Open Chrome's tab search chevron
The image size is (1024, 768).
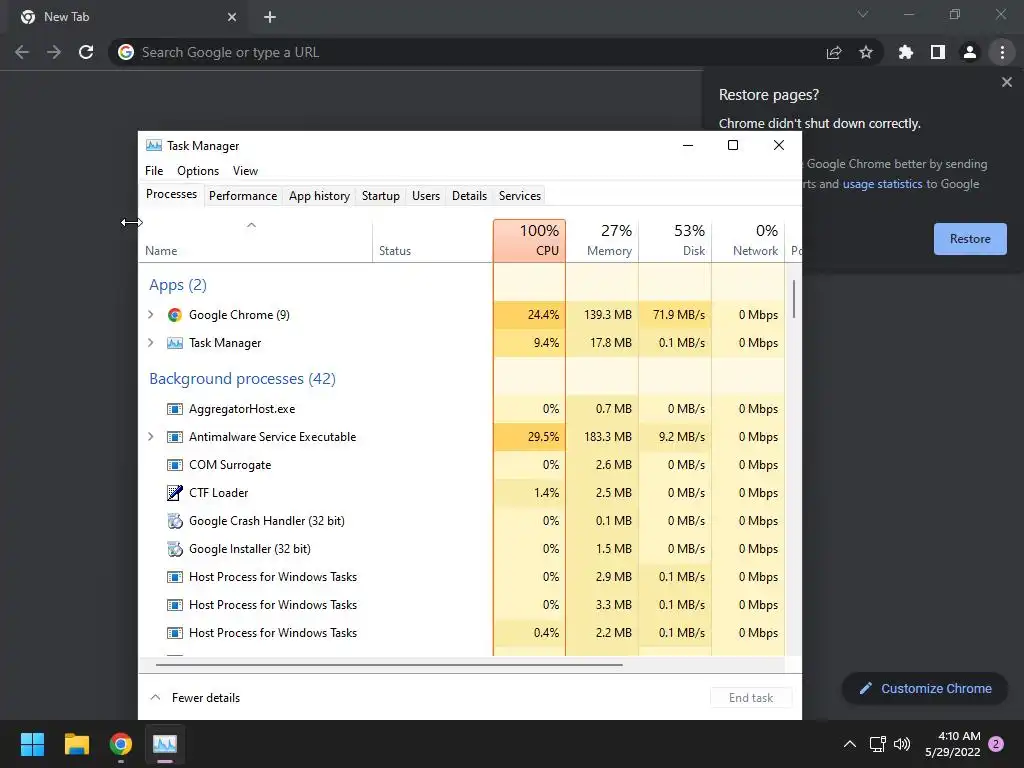(863, 14)
